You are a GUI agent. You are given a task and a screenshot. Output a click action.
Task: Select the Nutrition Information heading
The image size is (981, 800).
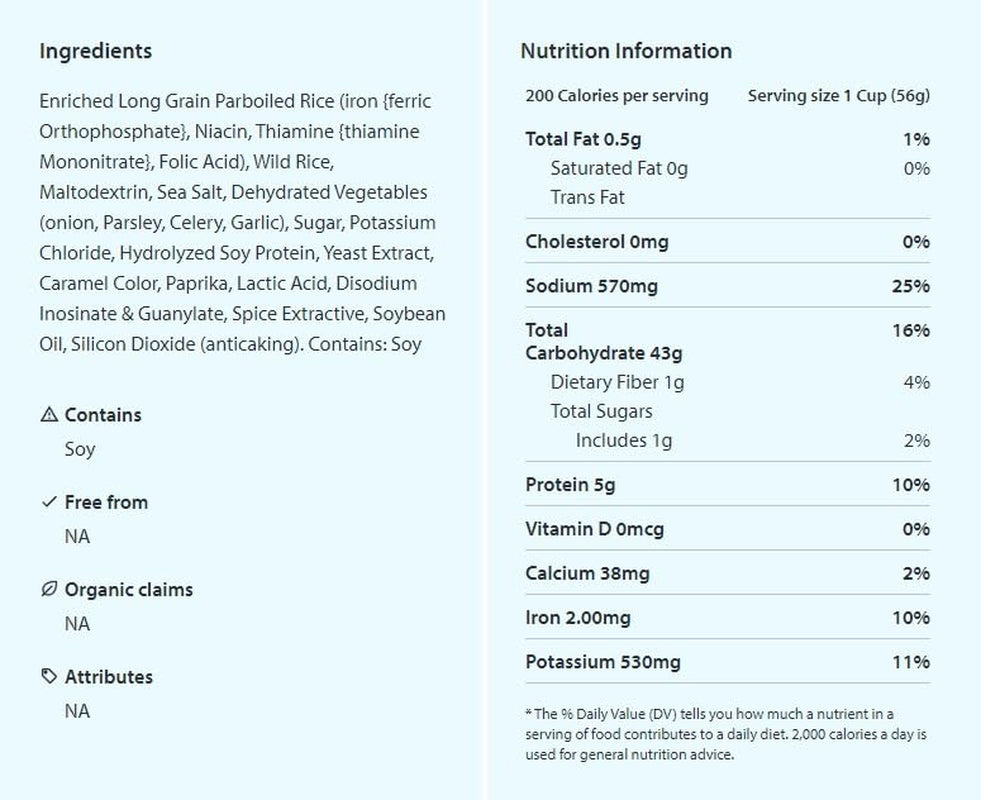[626, 51]
